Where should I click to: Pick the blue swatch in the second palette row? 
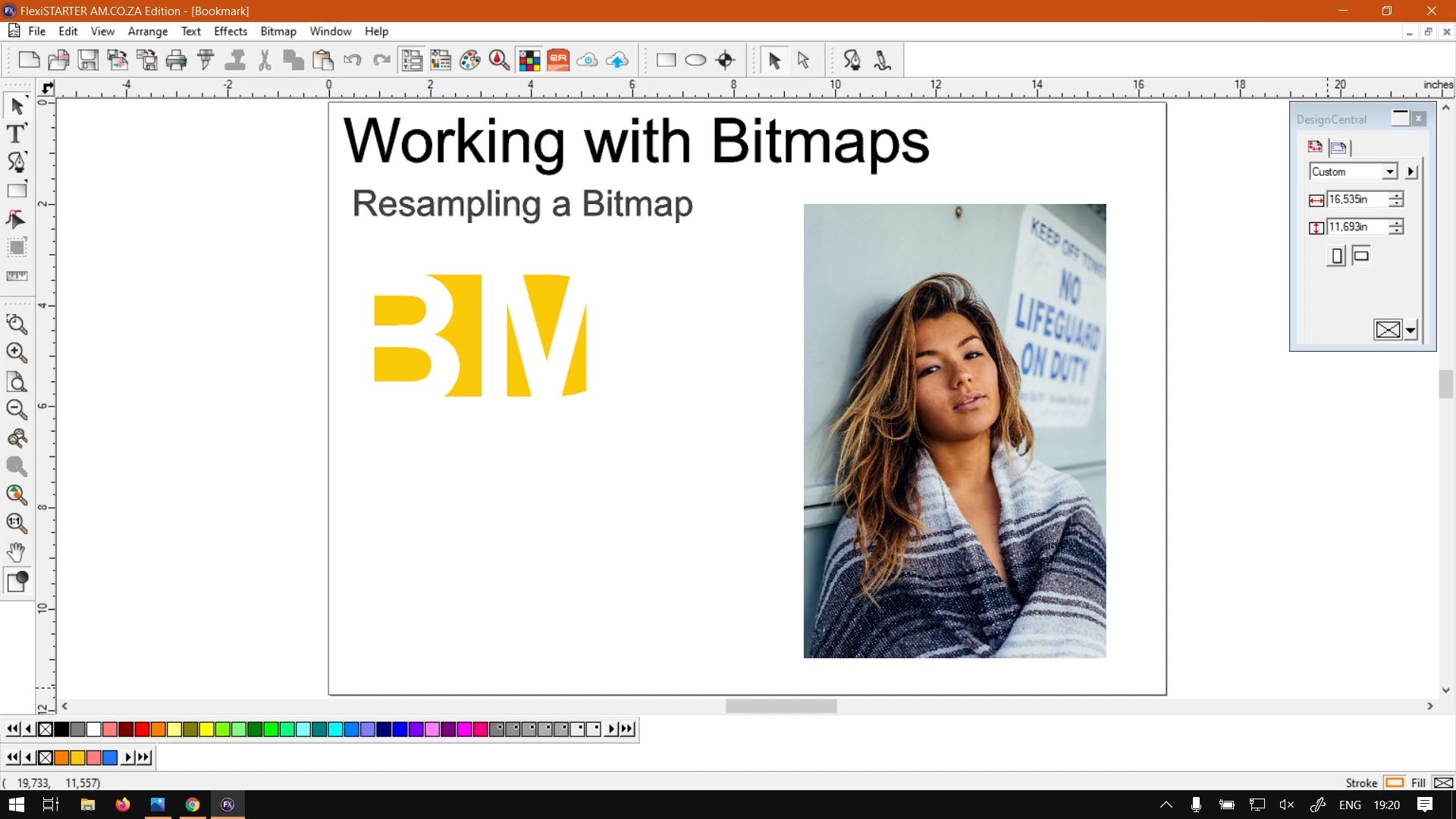click(110, 757)
